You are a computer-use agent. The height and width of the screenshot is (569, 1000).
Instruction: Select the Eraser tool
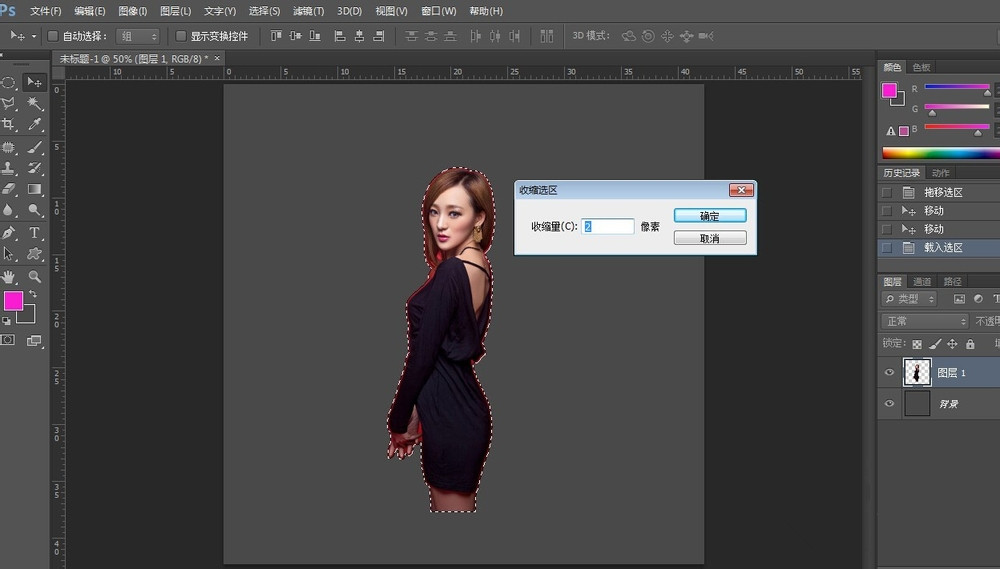point(9,189)
